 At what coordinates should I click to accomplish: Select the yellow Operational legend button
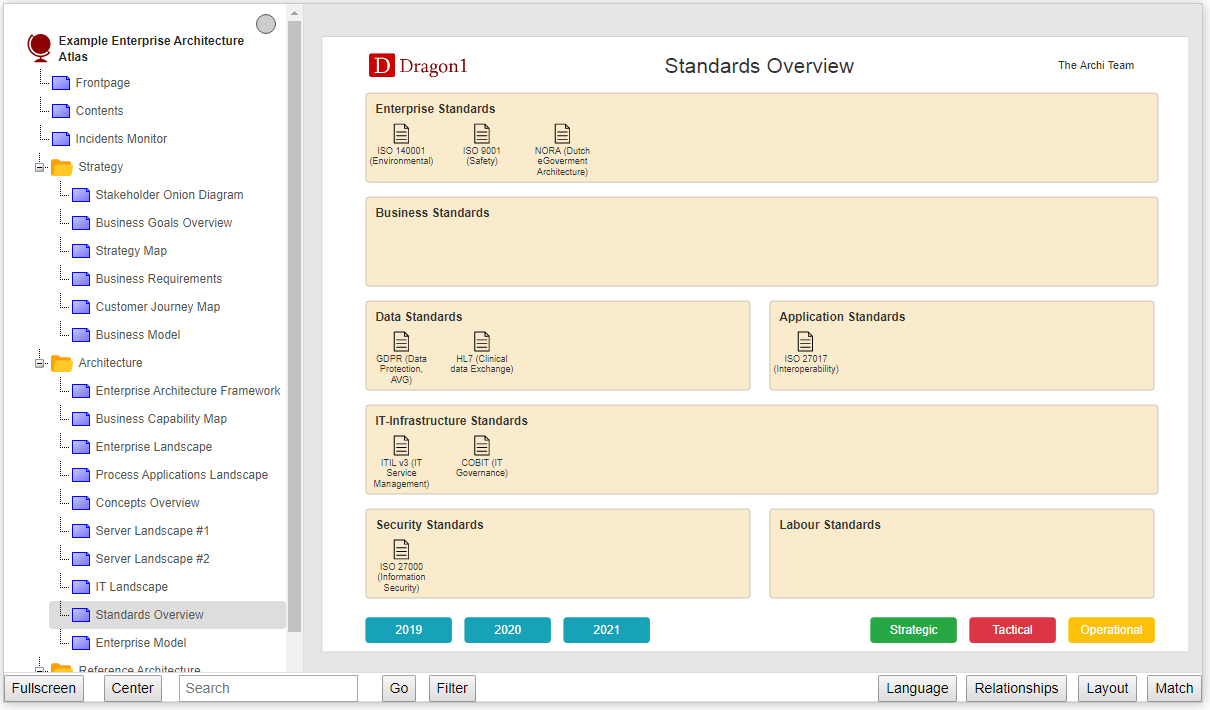[1111, 630]
